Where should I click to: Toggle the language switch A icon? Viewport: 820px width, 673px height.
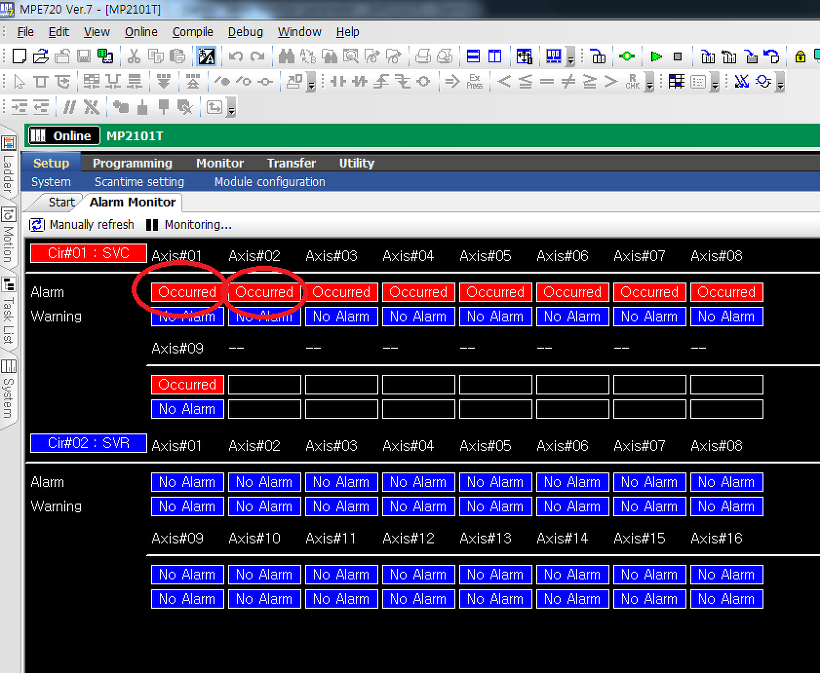point(207,56)
